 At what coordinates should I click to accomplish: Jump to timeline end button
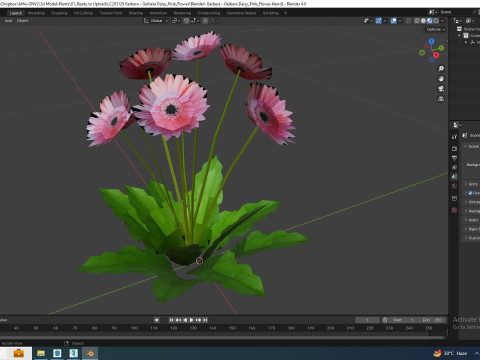point(205,320)
